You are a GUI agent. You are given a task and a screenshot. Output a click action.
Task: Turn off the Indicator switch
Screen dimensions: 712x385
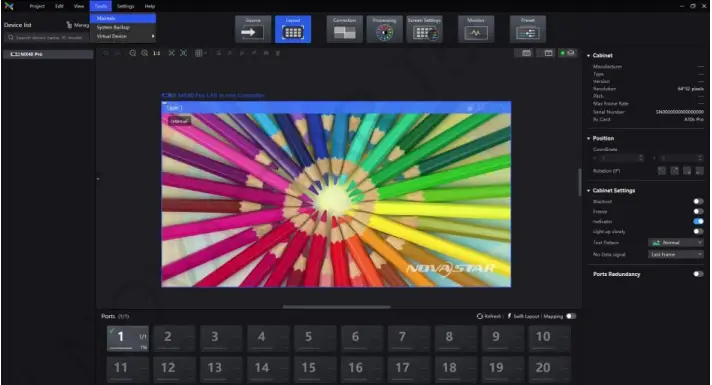698,221
